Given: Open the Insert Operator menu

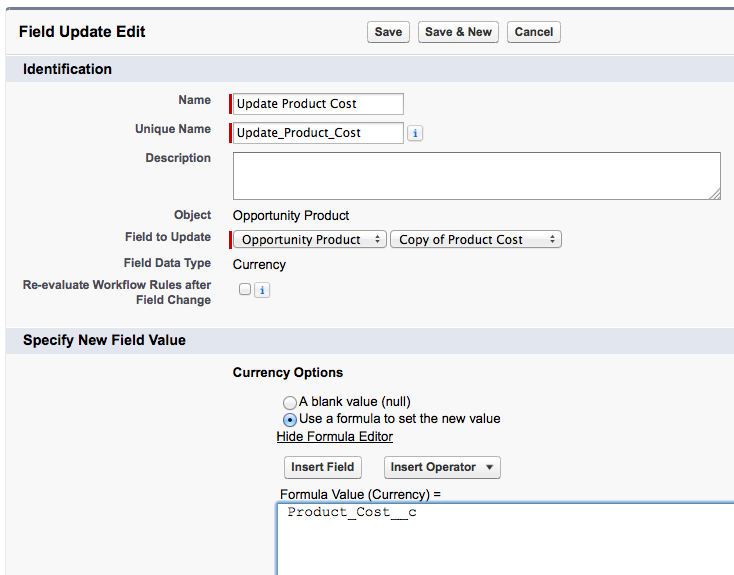Looking at the screenshot, I should click(x=442, y=467).
